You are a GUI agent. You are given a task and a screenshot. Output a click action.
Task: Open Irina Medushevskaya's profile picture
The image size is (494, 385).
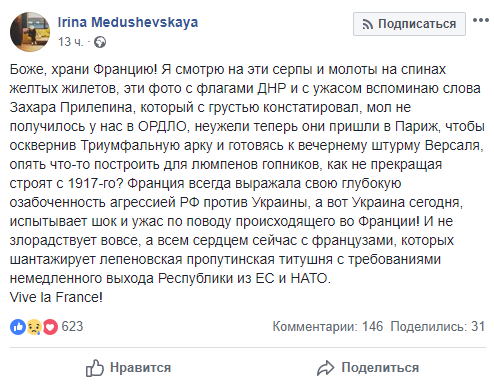(30, 32)
